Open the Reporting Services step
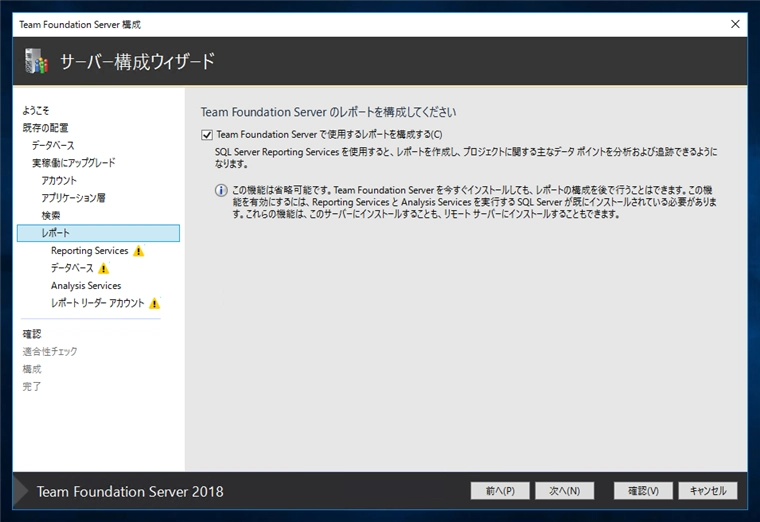760x522 pixels. point(90,251)
